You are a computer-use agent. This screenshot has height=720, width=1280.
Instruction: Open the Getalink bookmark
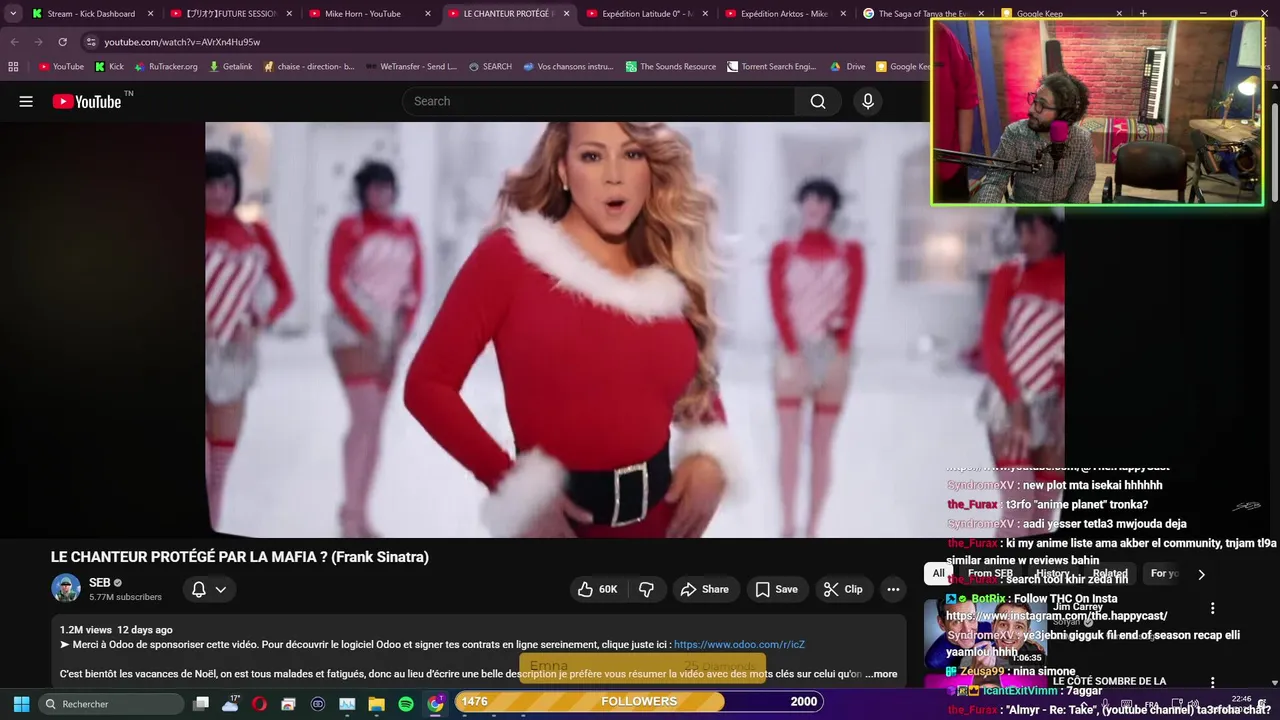tap(231, 67)
